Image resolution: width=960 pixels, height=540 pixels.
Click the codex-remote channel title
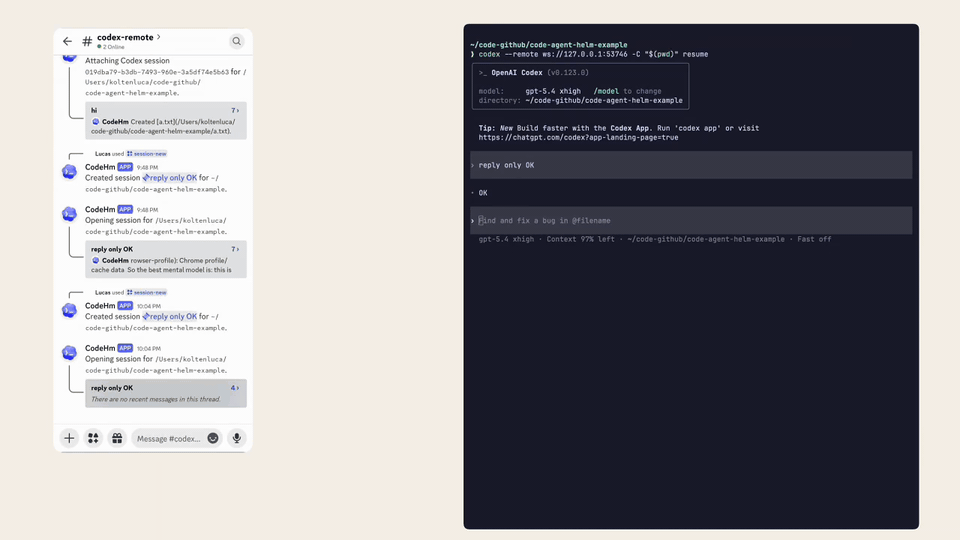pos(125,37)
